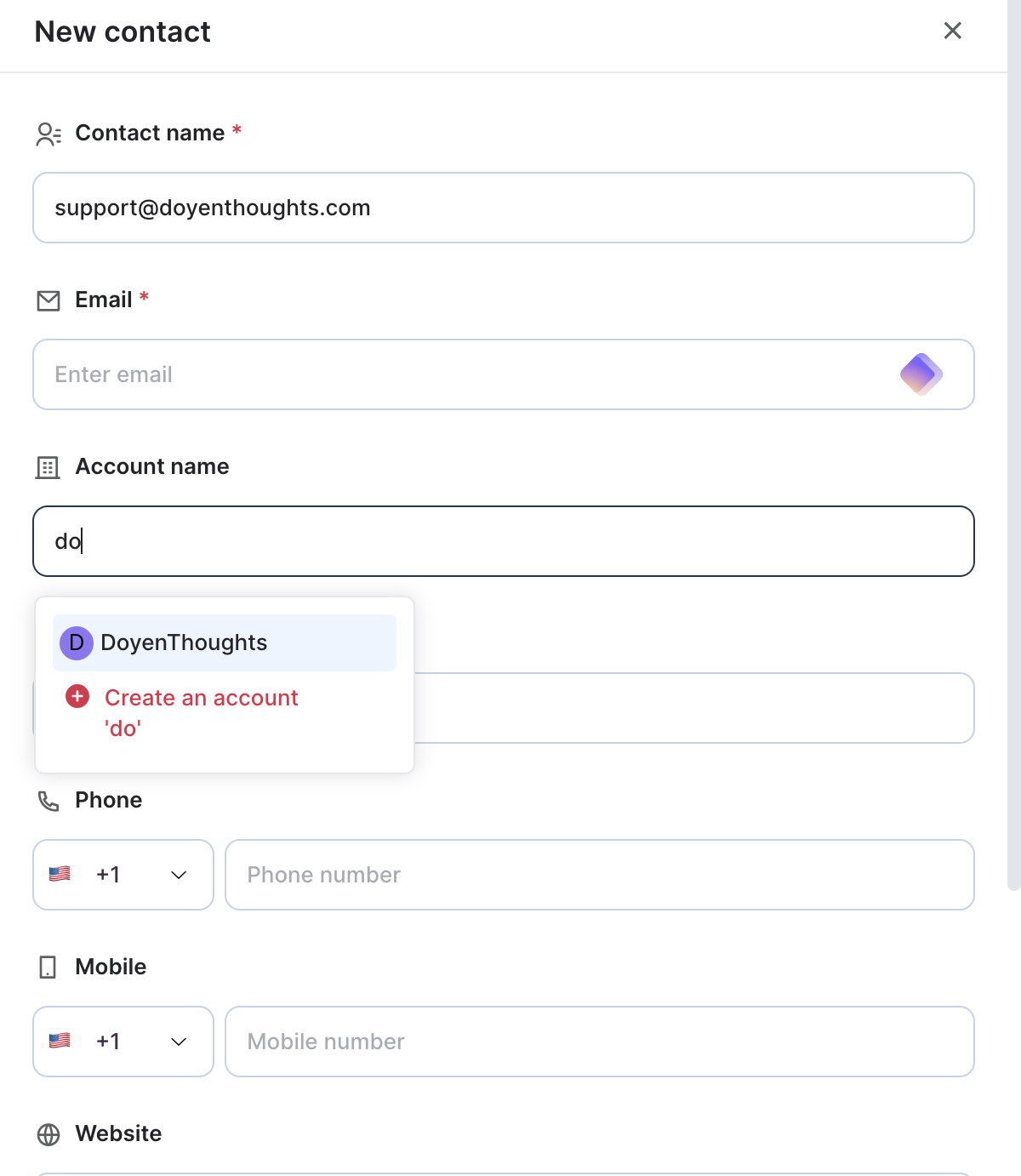Focus the Contact name input field
Viewport: 1021px width, 1176px height.
(x=504, y=208)
